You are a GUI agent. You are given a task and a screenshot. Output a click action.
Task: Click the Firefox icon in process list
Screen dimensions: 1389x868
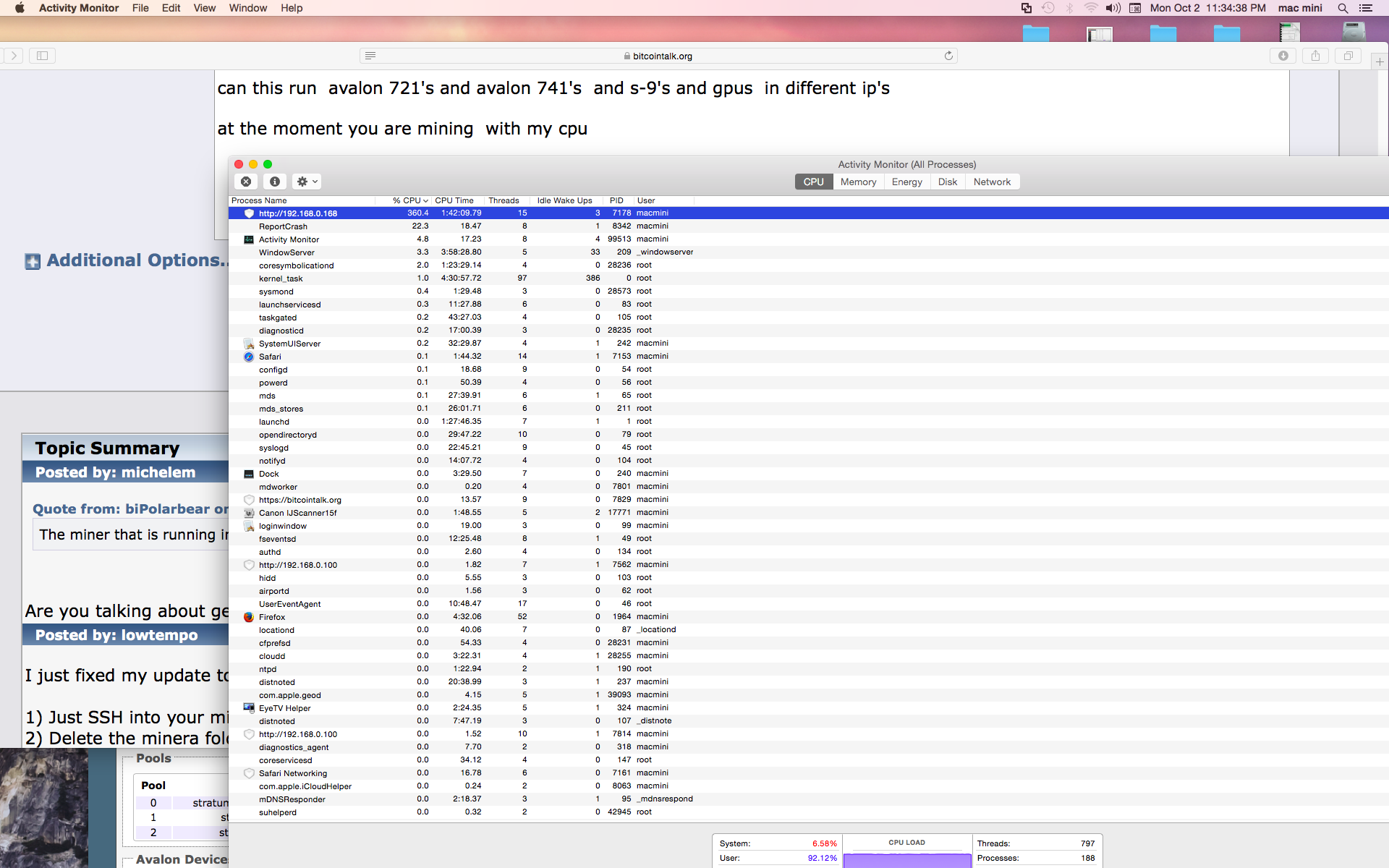tap(249, 617)
